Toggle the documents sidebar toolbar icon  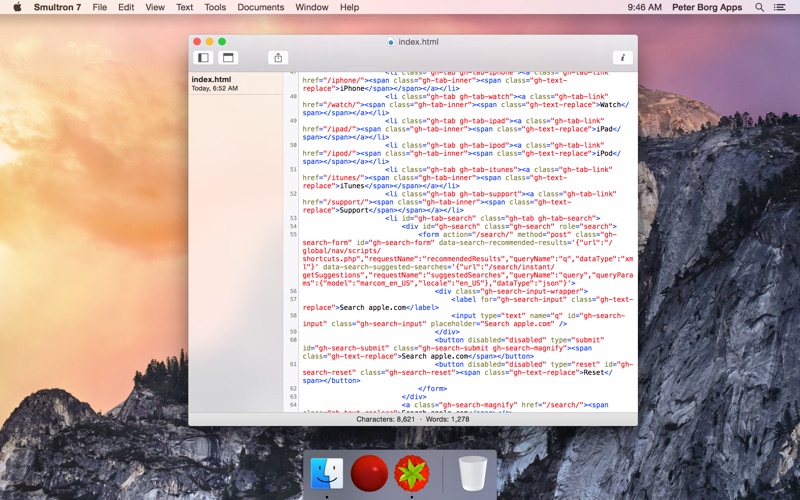203,58
